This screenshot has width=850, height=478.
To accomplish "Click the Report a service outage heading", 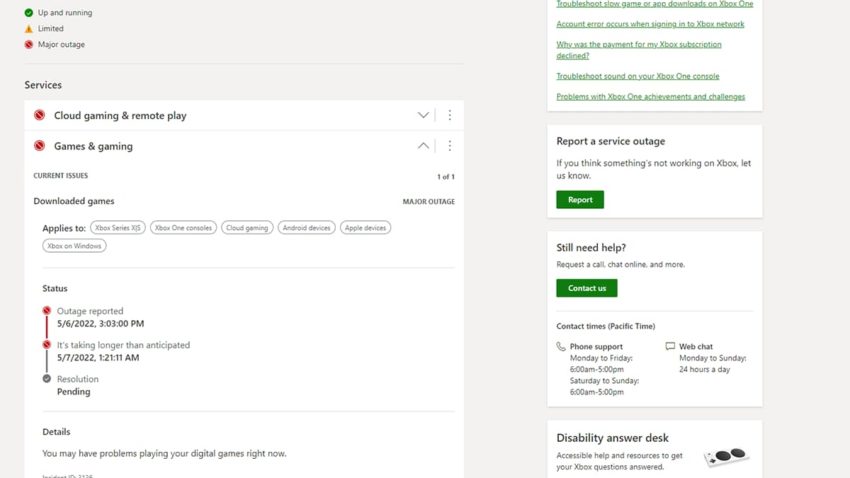I will pos(610,141).
